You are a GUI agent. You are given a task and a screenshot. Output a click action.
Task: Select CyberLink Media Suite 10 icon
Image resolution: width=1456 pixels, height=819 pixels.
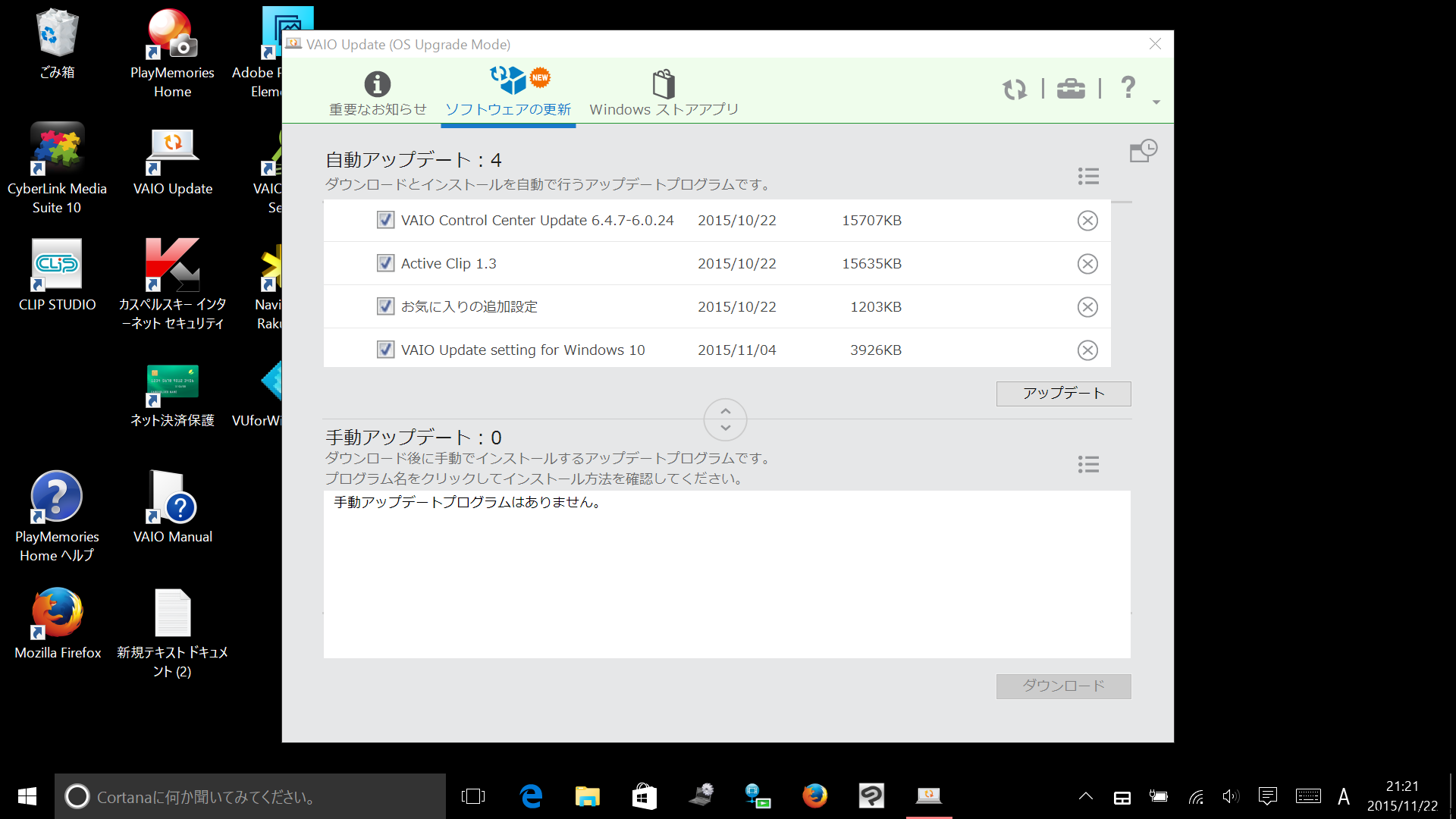(57, 168)
